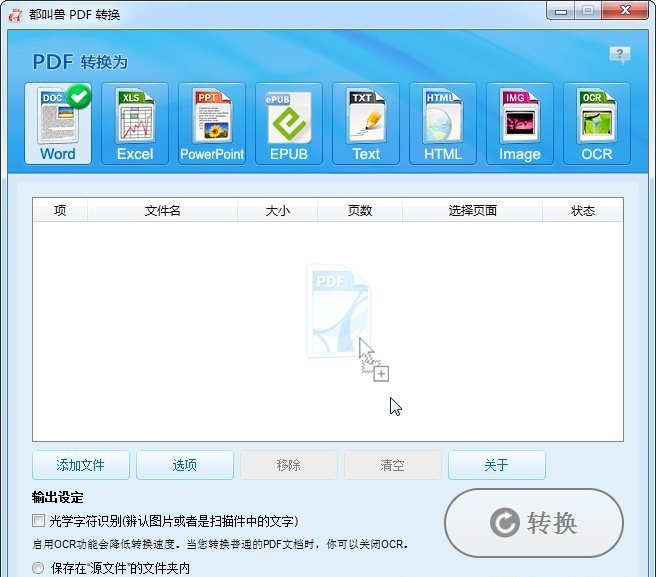The height and width of the screenshot is (577, 656).
Task: Select the Image output format
Action: (520, 124)
